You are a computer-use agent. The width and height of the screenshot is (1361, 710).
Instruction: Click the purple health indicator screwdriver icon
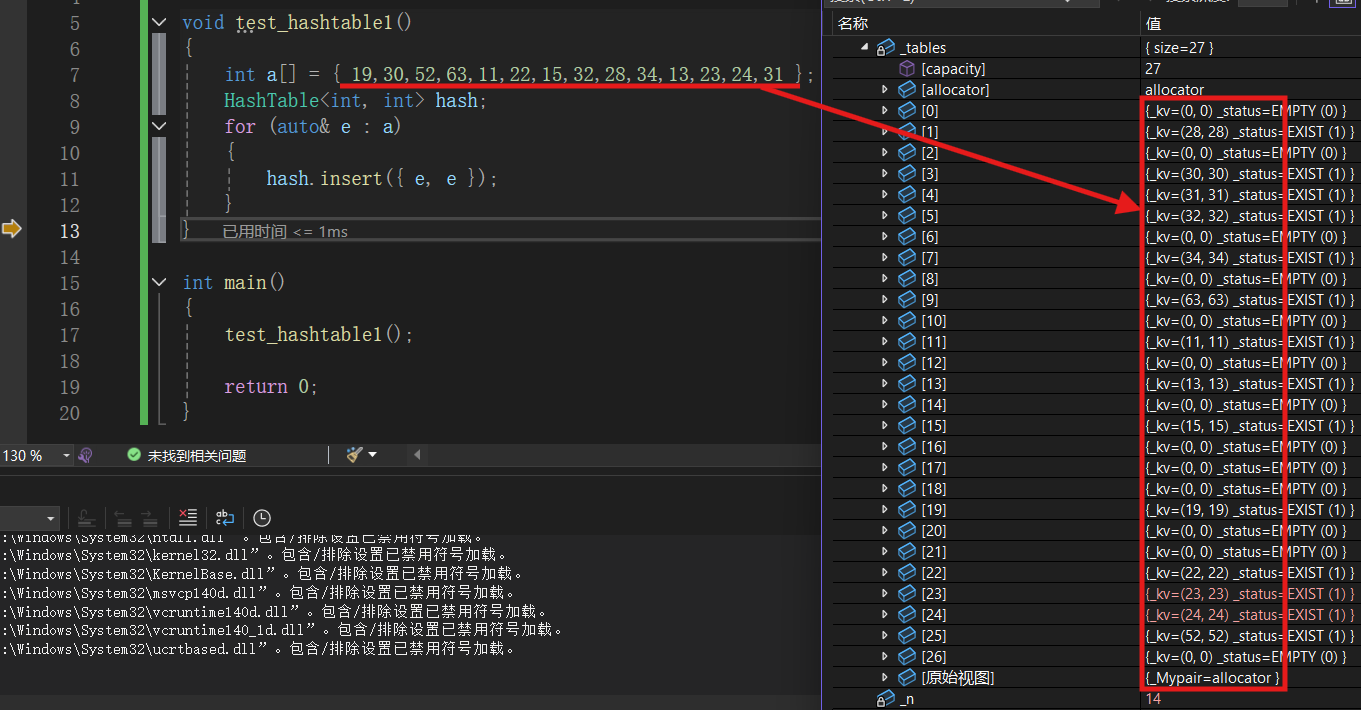pyautogui.click(x=85, y=455)
